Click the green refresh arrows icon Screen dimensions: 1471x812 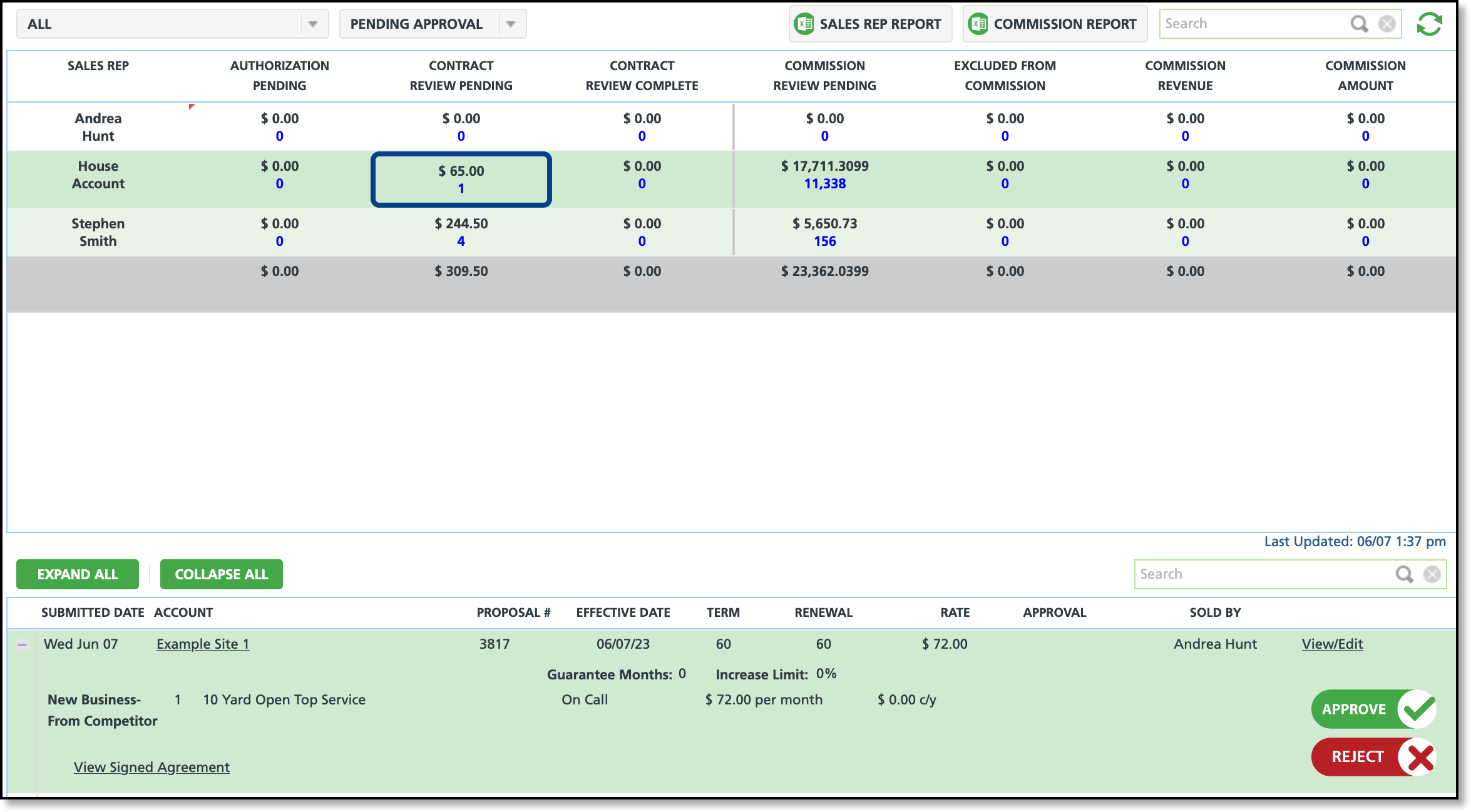pyautogui.click(x=1429, y=24)
